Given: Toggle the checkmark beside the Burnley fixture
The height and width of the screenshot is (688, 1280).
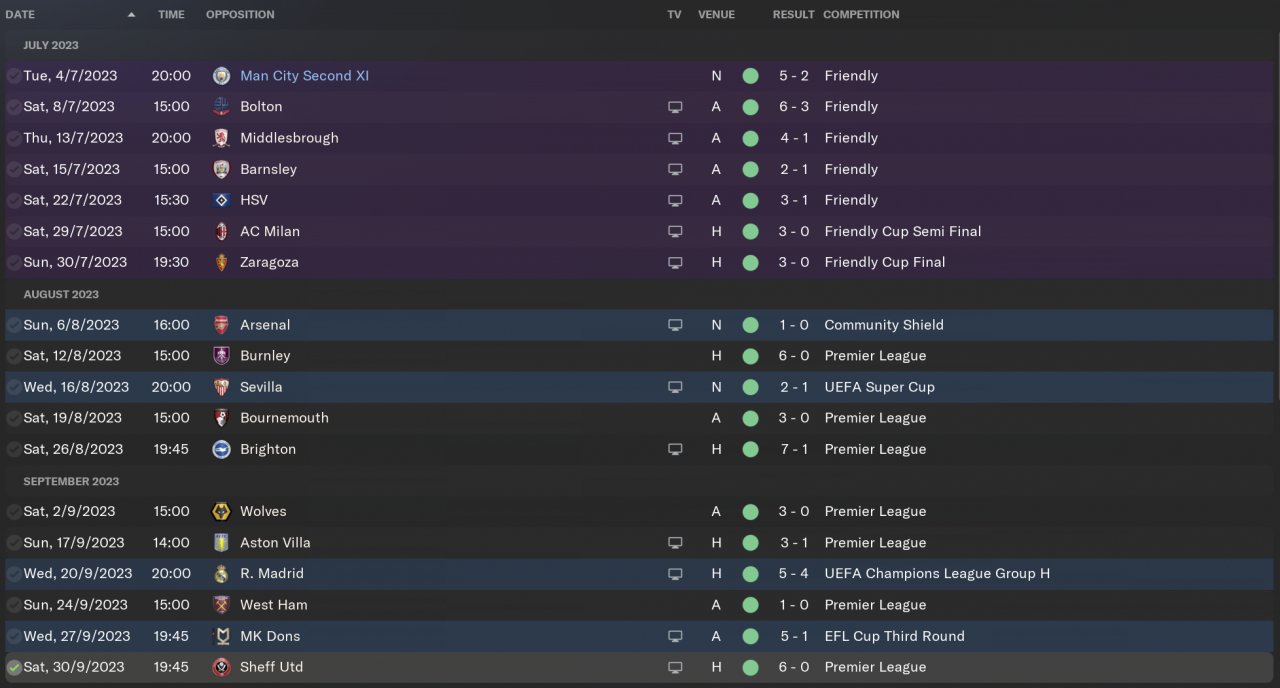Looking at the screenshot, I should (14, 356).
